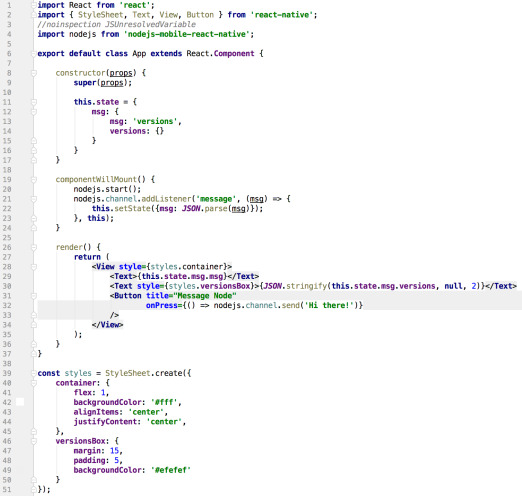Viewport: 522px width, 497px height.
Task: Open the #fff color swatch in the gutter
Action: (20, 402)
